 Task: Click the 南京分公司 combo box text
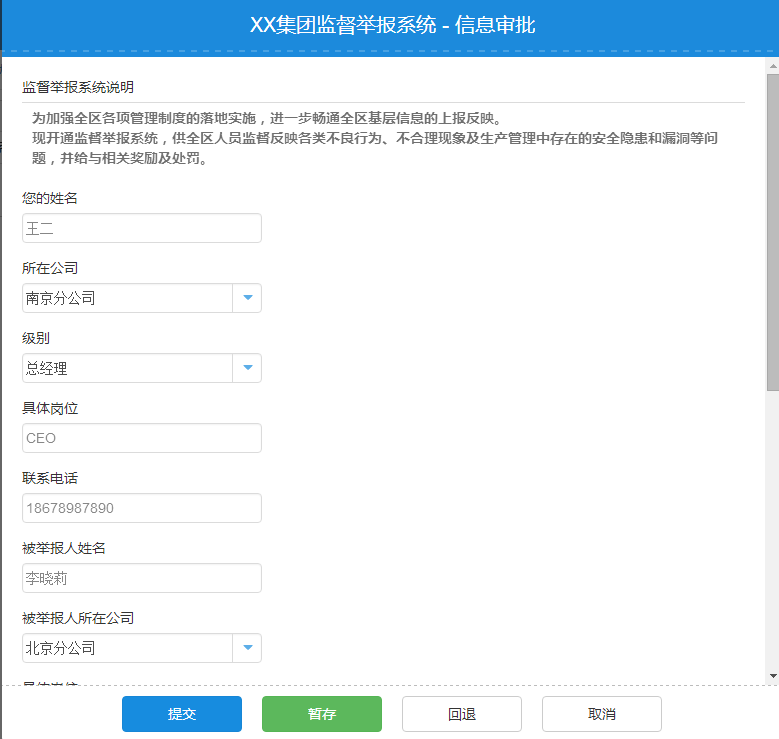(x=127, y=298)
